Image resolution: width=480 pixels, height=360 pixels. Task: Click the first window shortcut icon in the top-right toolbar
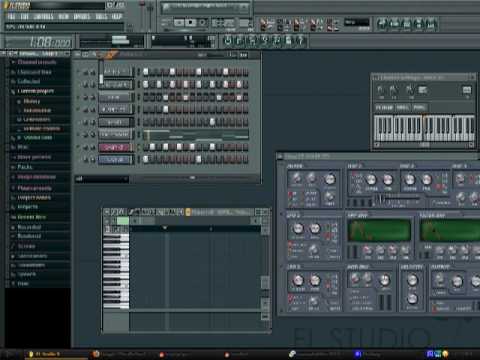[x=382, y=24]
